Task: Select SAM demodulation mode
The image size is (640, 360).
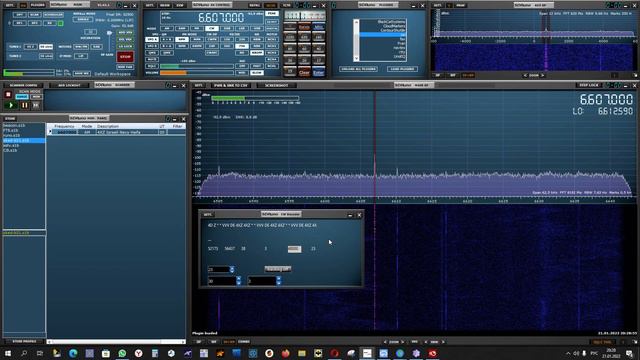Action: click(182, 29)
